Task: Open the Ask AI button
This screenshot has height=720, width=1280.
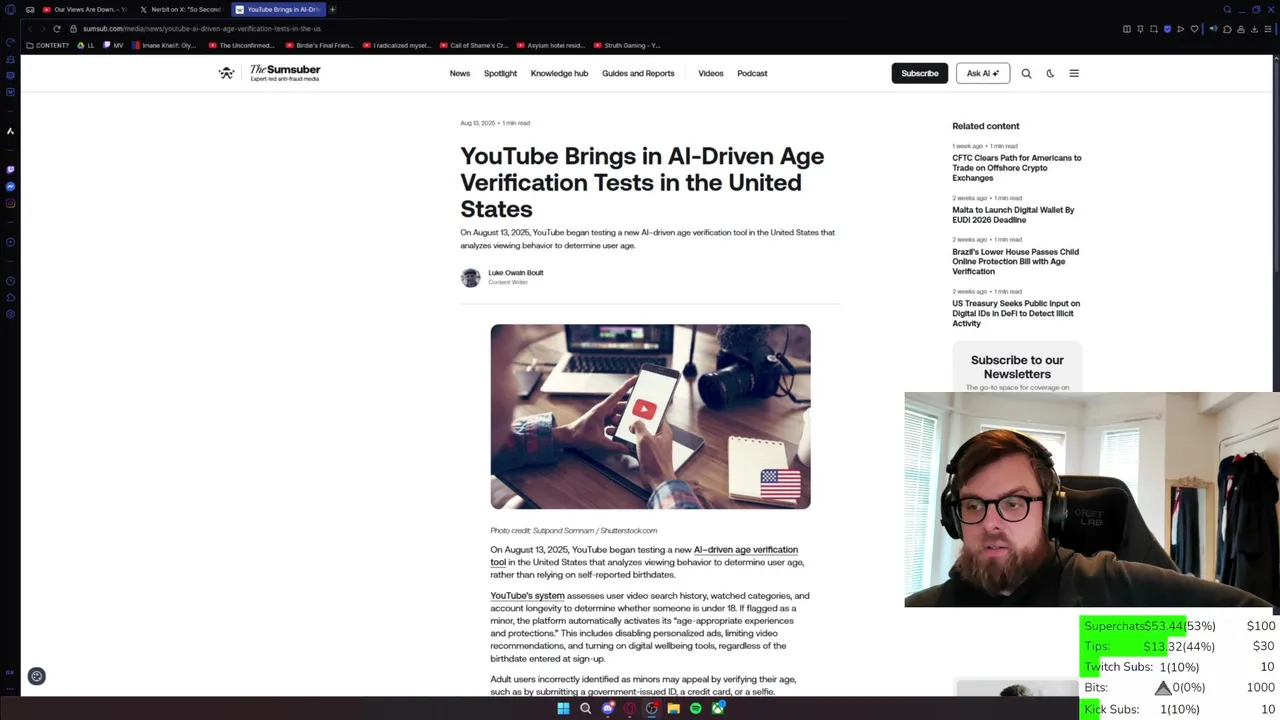Action: pyautogui.click(x=982, y=73)
